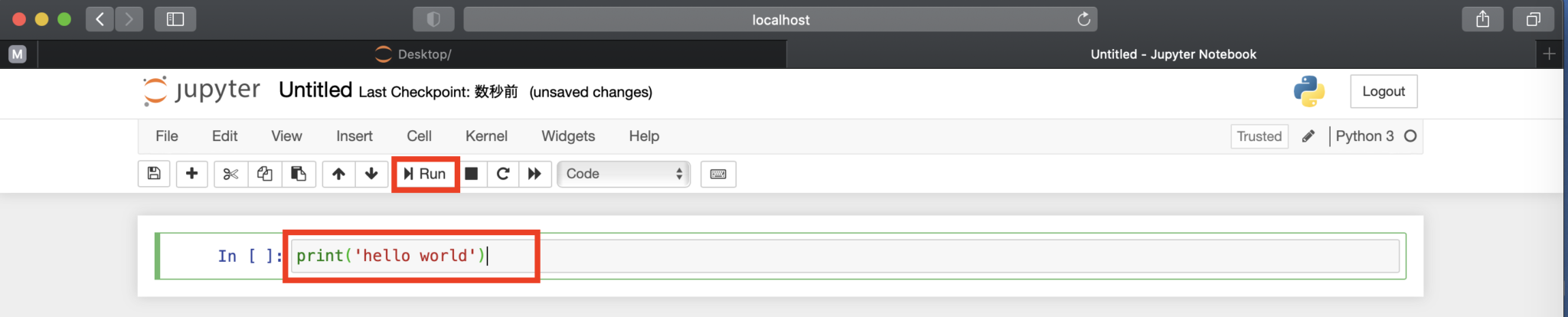Move selected cell down arrow

(371, 174)
